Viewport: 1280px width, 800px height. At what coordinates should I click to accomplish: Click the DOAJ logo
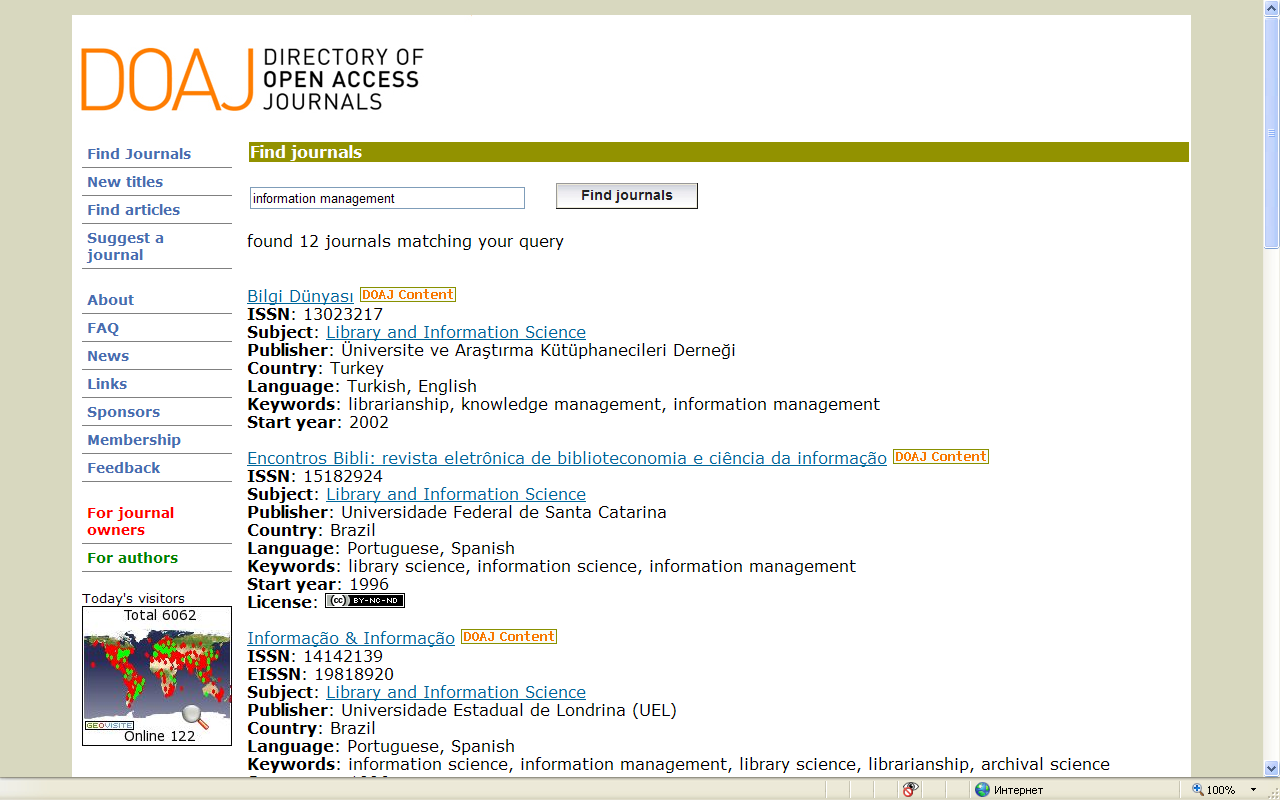pos(252,79)
